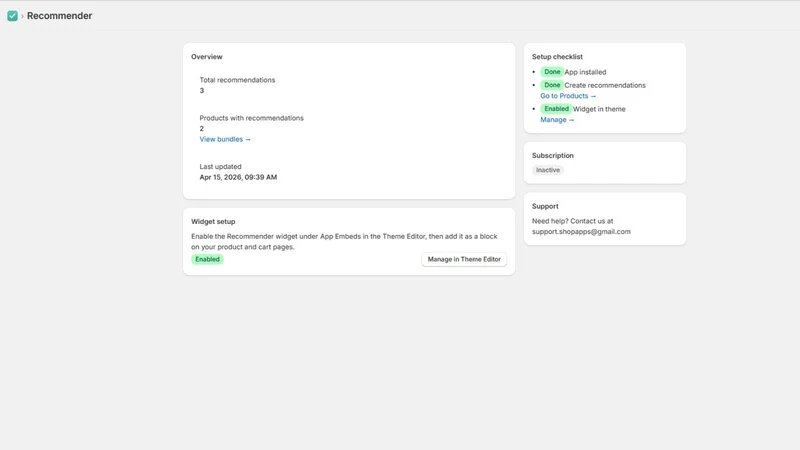The height and width of the screenshot is (450, 800).
Task: Click the Done badge beside Create recommendations
Action: coord(552,85)
